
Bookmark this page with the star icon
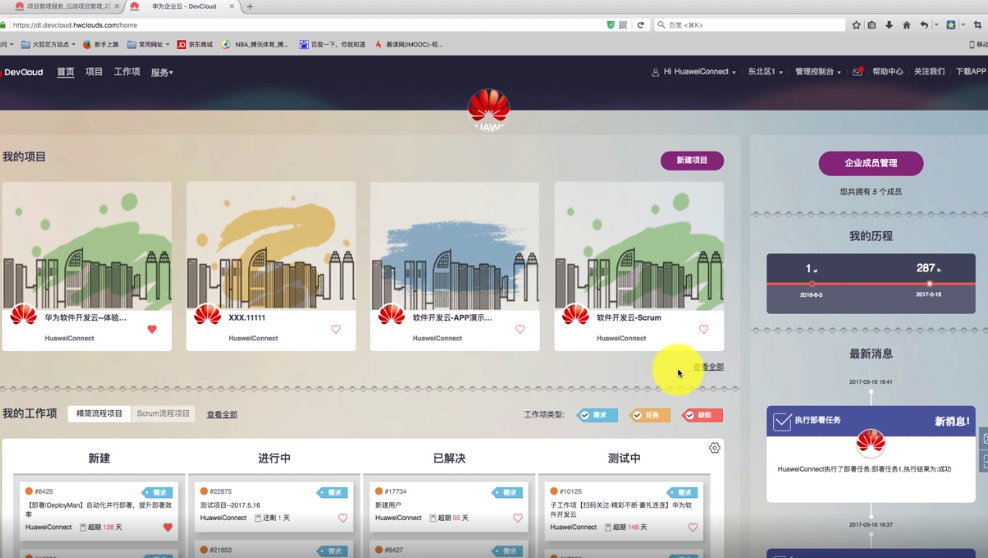pyautogui.click(x=856, y=25)
